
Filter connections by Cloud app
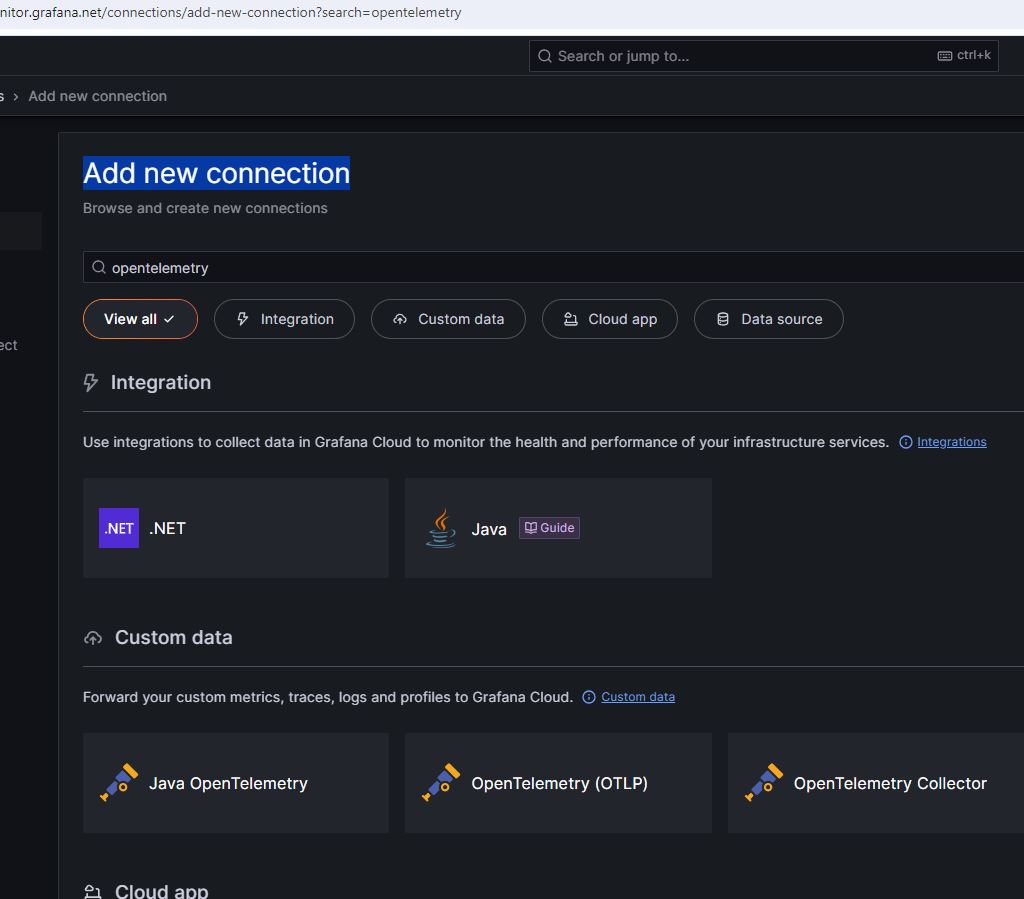click(x=609, y=319)
